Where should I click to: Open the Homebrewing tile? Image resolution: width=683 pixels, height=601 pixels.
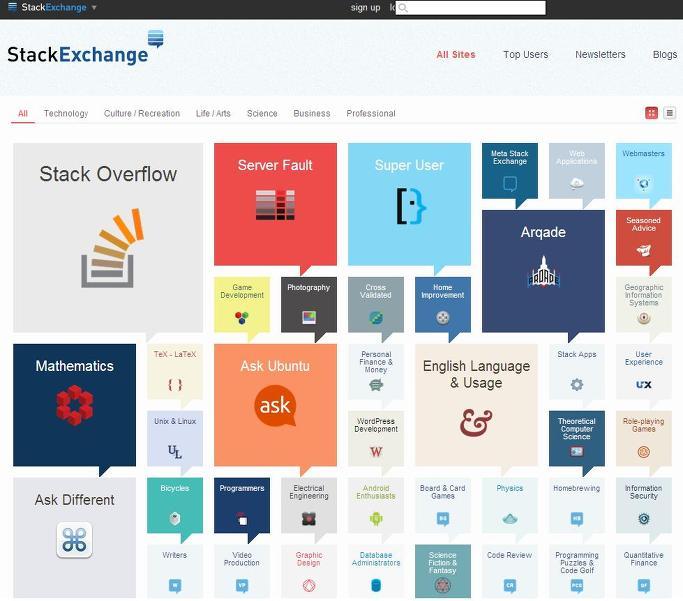pyautogui.click(x=577, y=505)
